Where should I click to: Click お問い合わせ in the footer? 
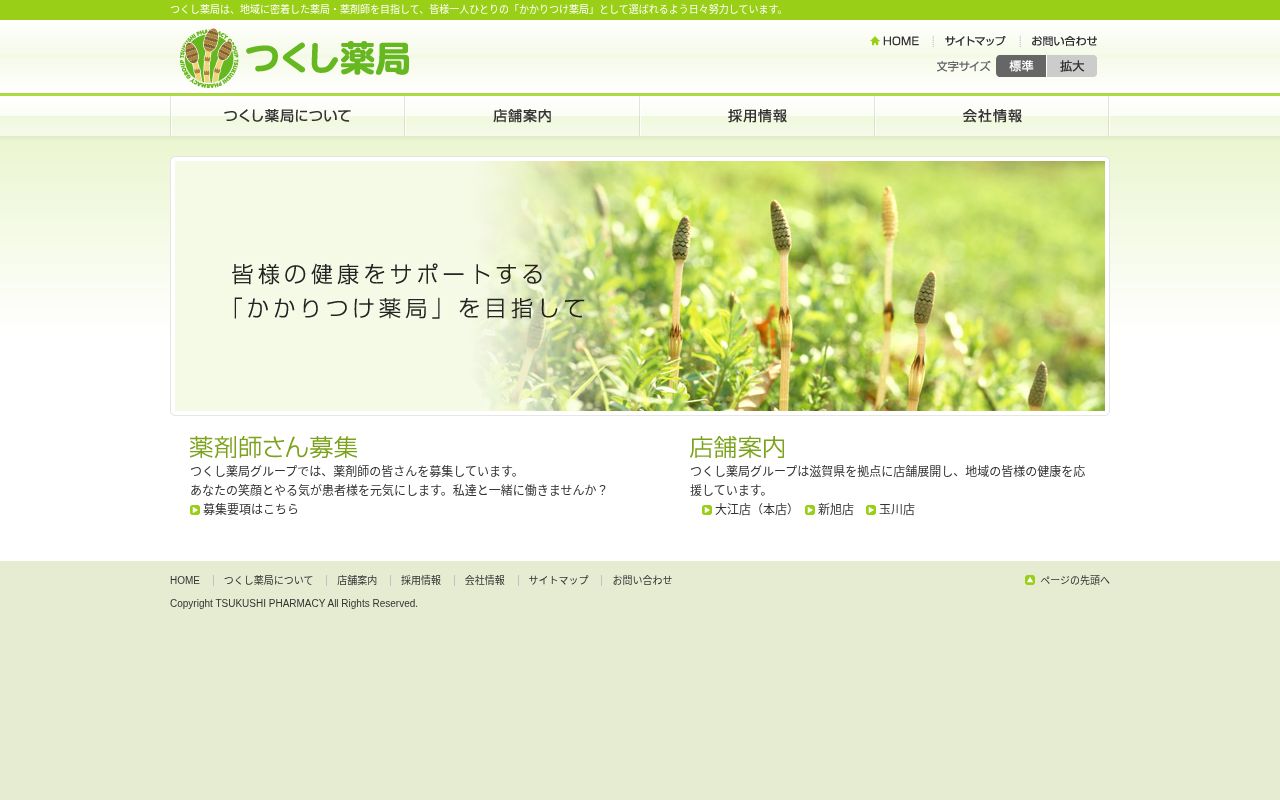click(642, 580)
